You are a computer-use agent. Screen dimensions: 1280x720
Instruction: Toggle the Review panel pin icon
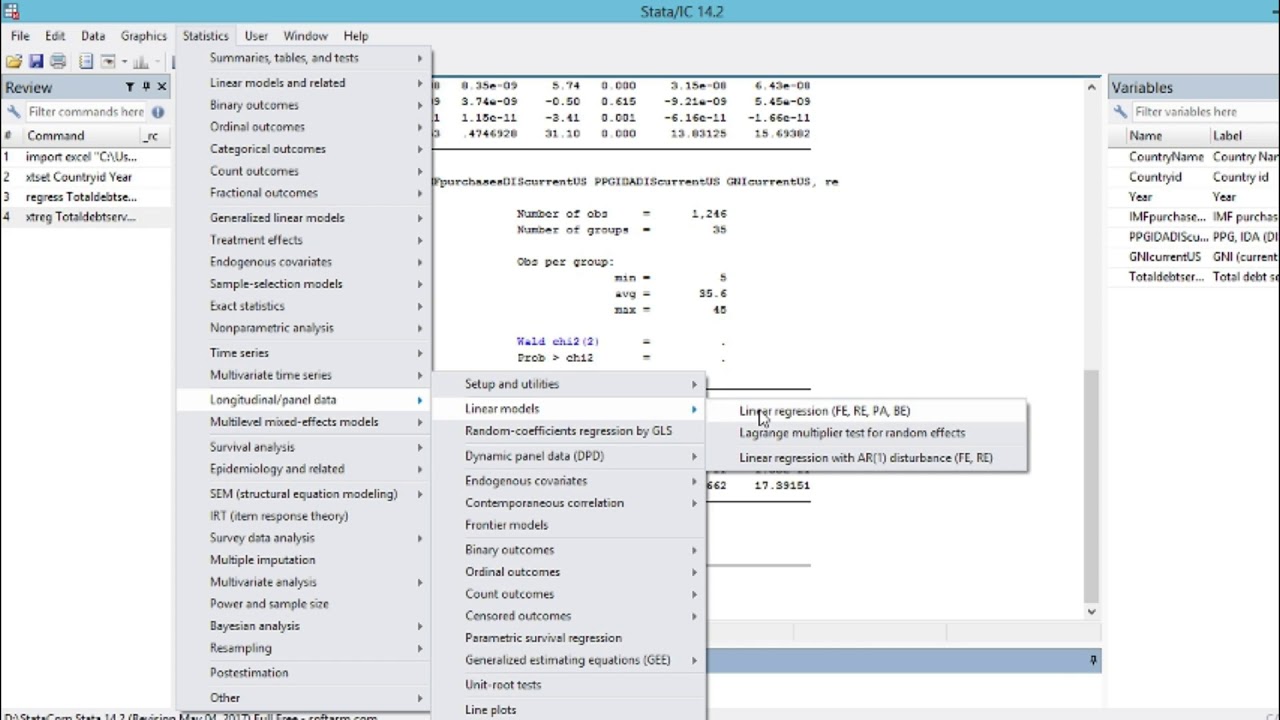click(146, 88)
